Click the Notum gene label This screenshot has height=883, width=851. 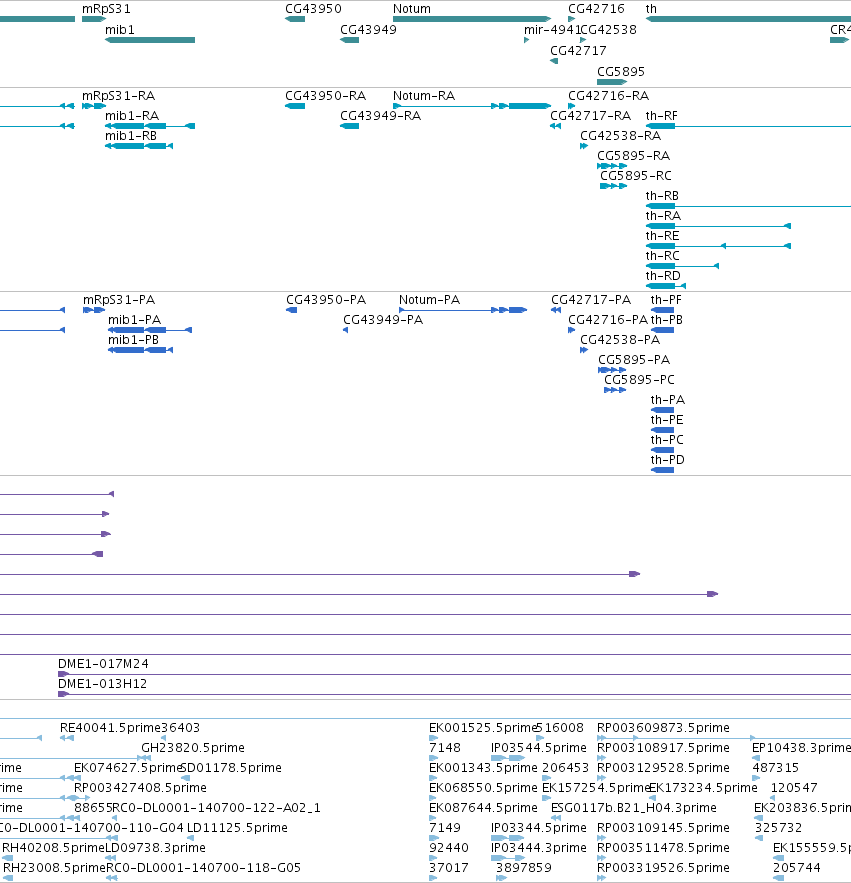[x=412, y=9]
